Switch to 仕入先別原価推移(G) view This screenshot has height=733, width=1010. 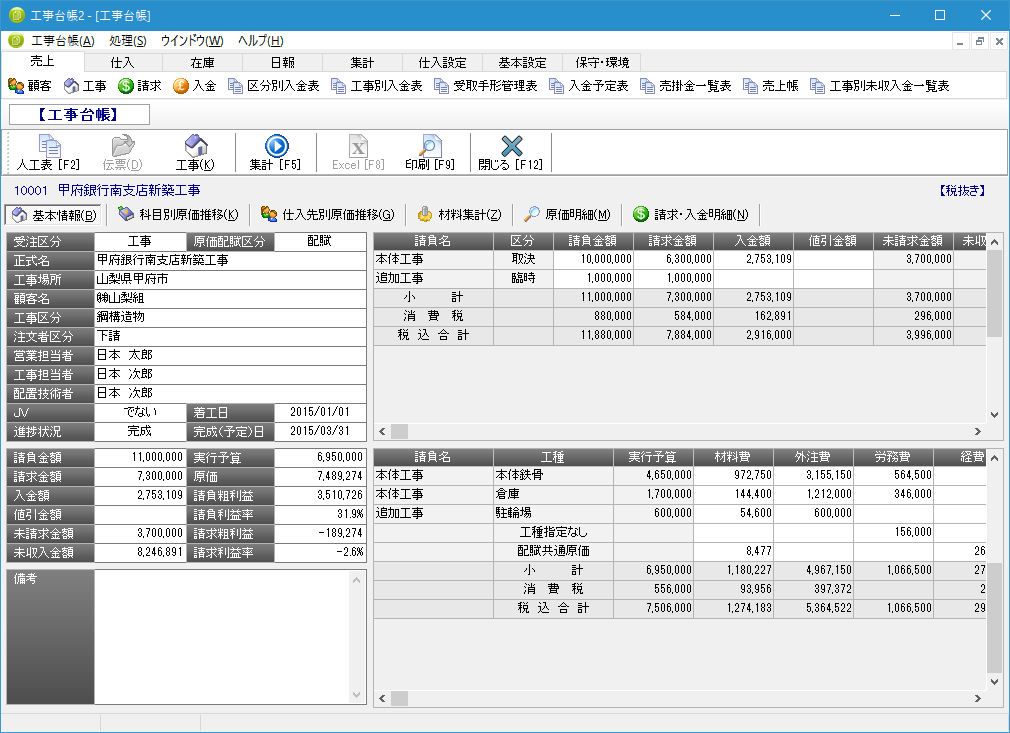tap(327, 214)
